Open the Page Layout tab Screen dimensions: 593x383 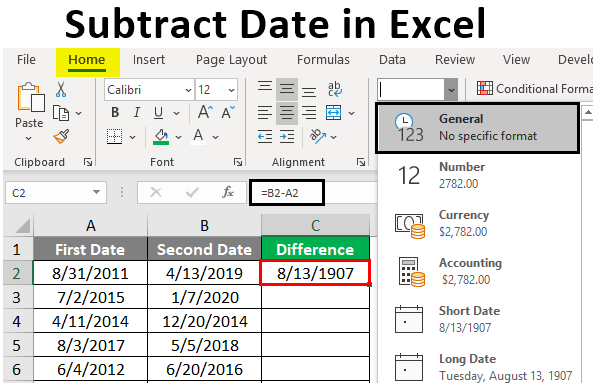click(231, 60)
